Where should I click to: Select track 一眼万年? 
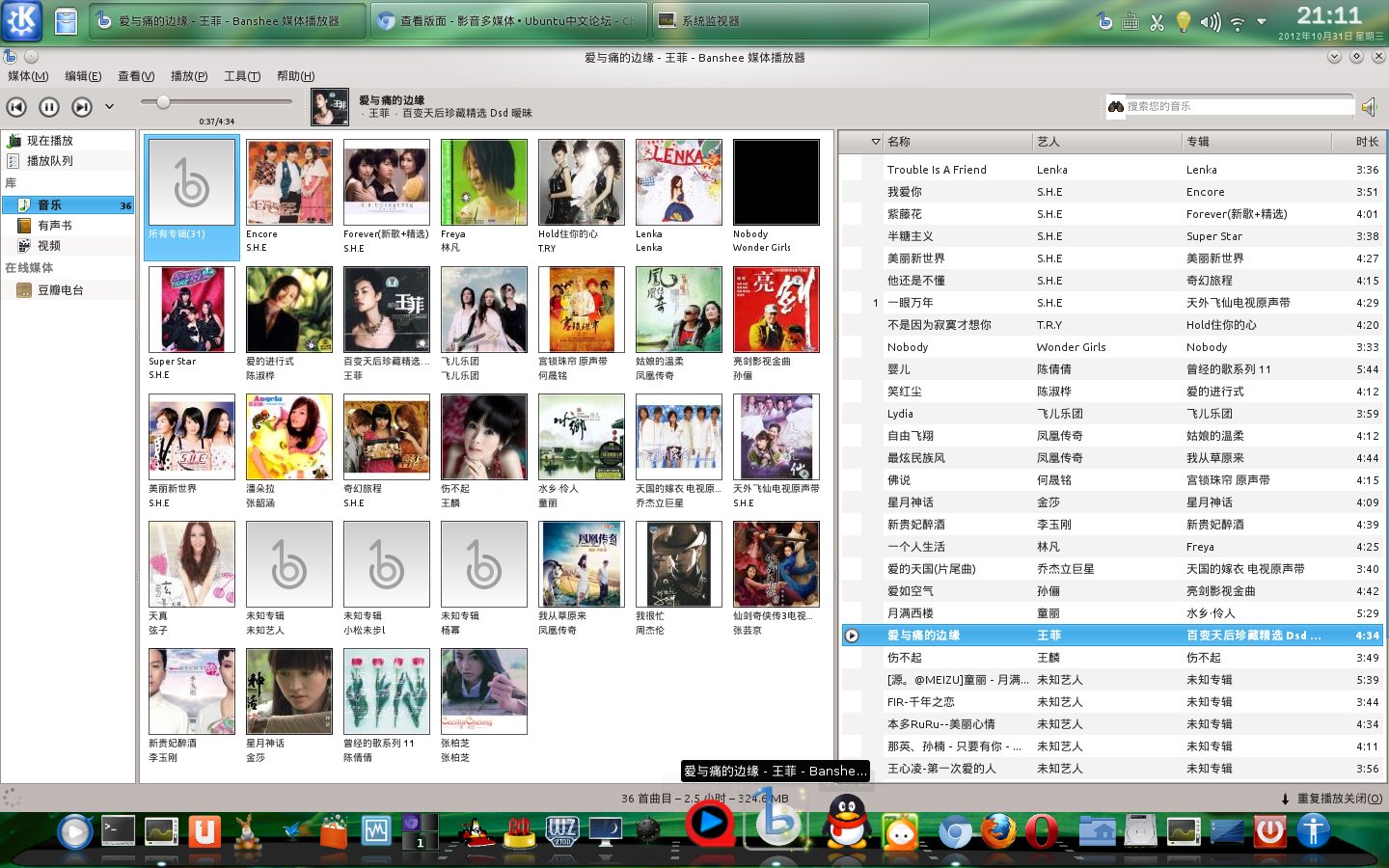pos(1112,303)
